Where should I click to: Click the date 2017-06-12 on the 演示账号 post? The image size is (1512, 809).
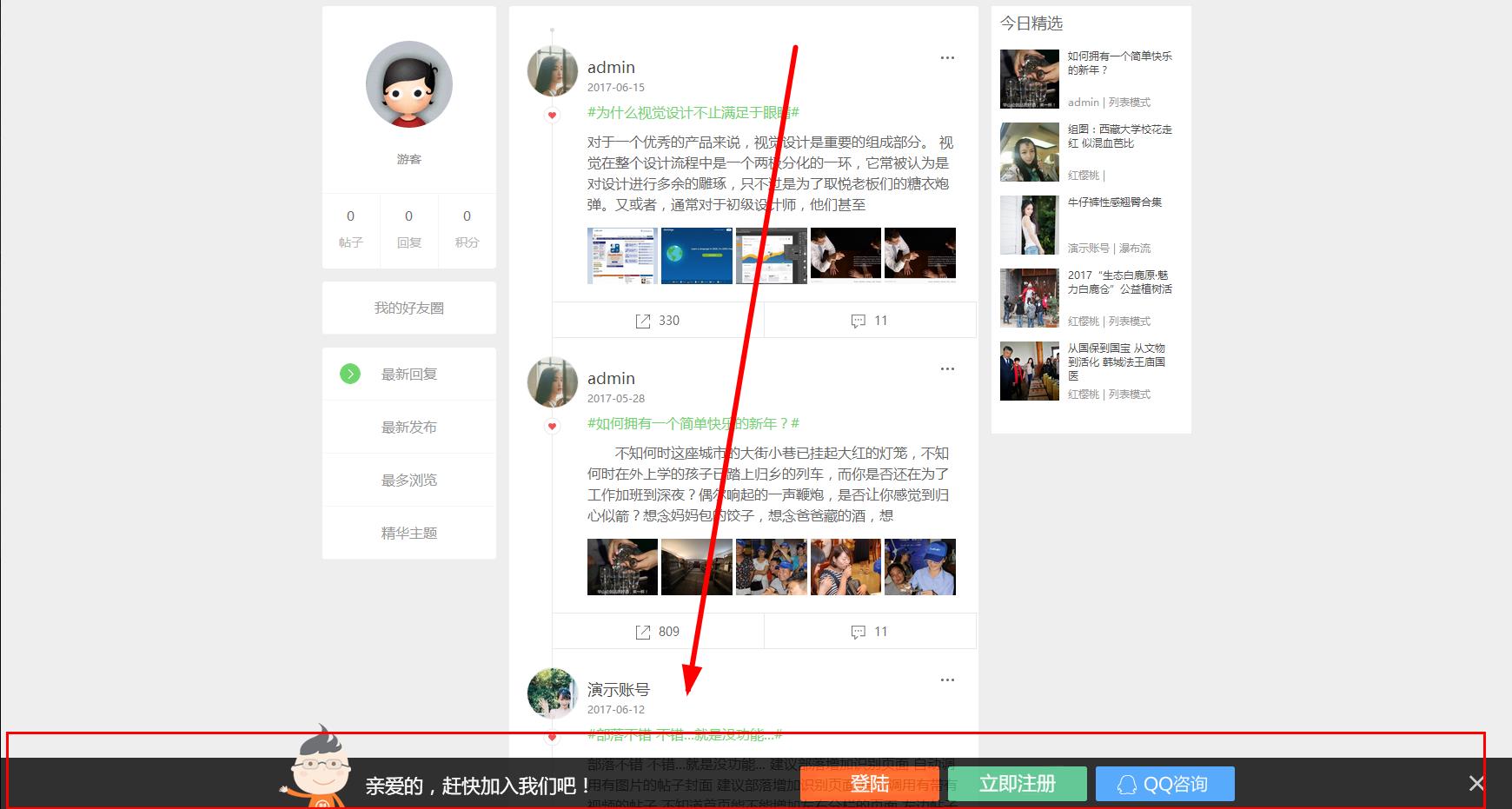pyautogui.click(x=616, y=709)
